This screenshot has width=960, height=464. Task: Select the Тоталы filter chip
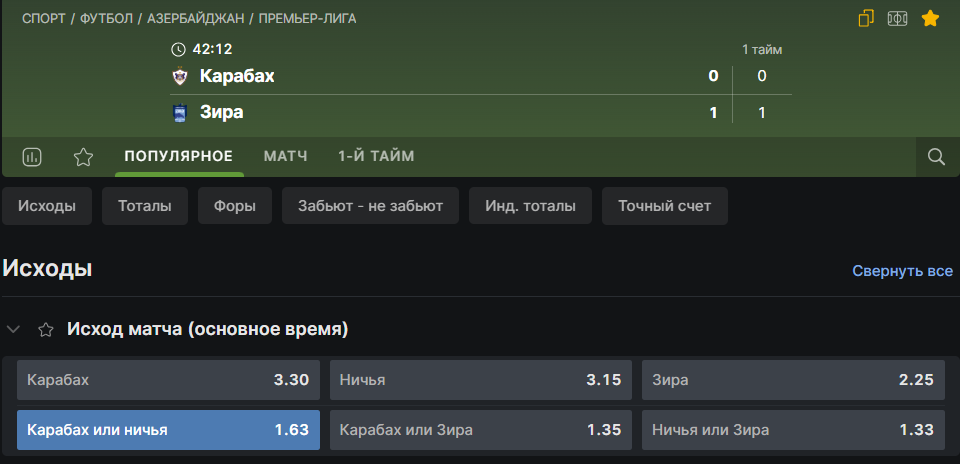[145, 206]
